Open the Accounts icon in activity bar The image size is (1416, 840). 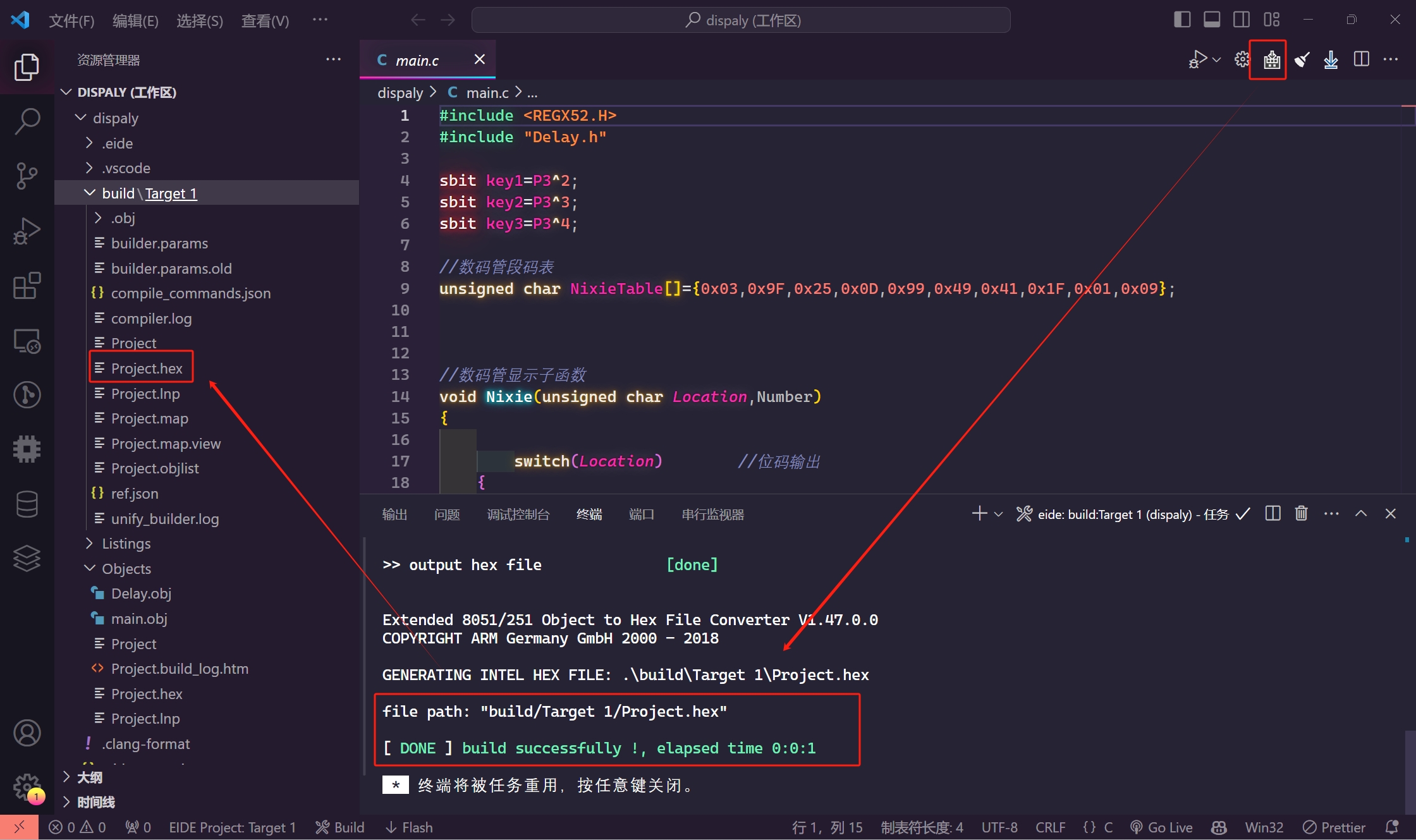click(x=27, y=733)
